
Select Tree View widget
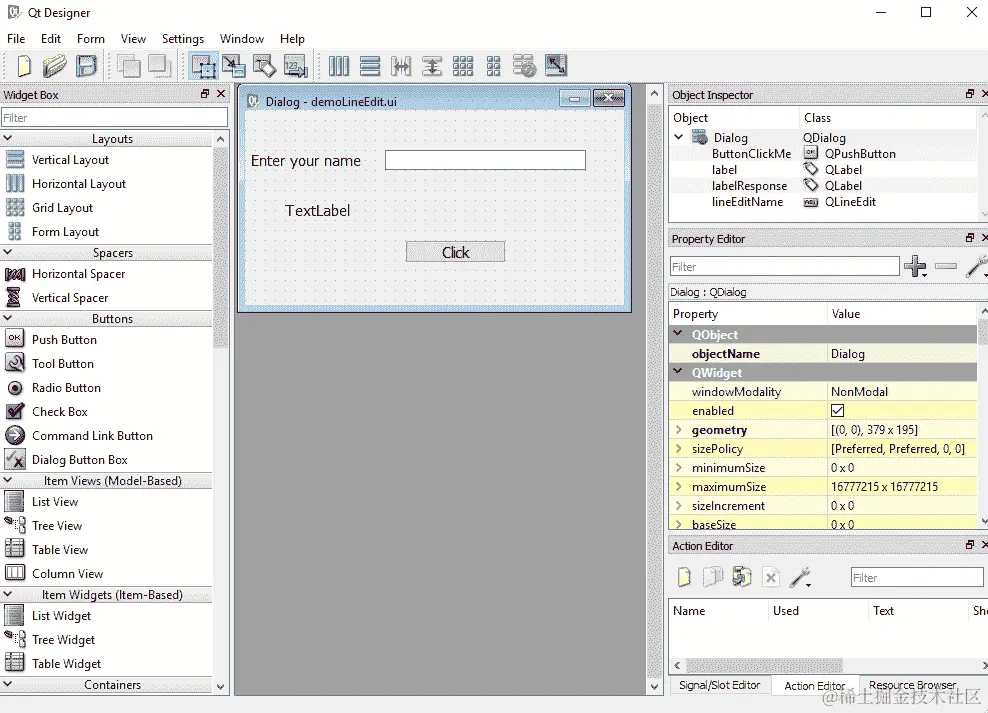57,525
